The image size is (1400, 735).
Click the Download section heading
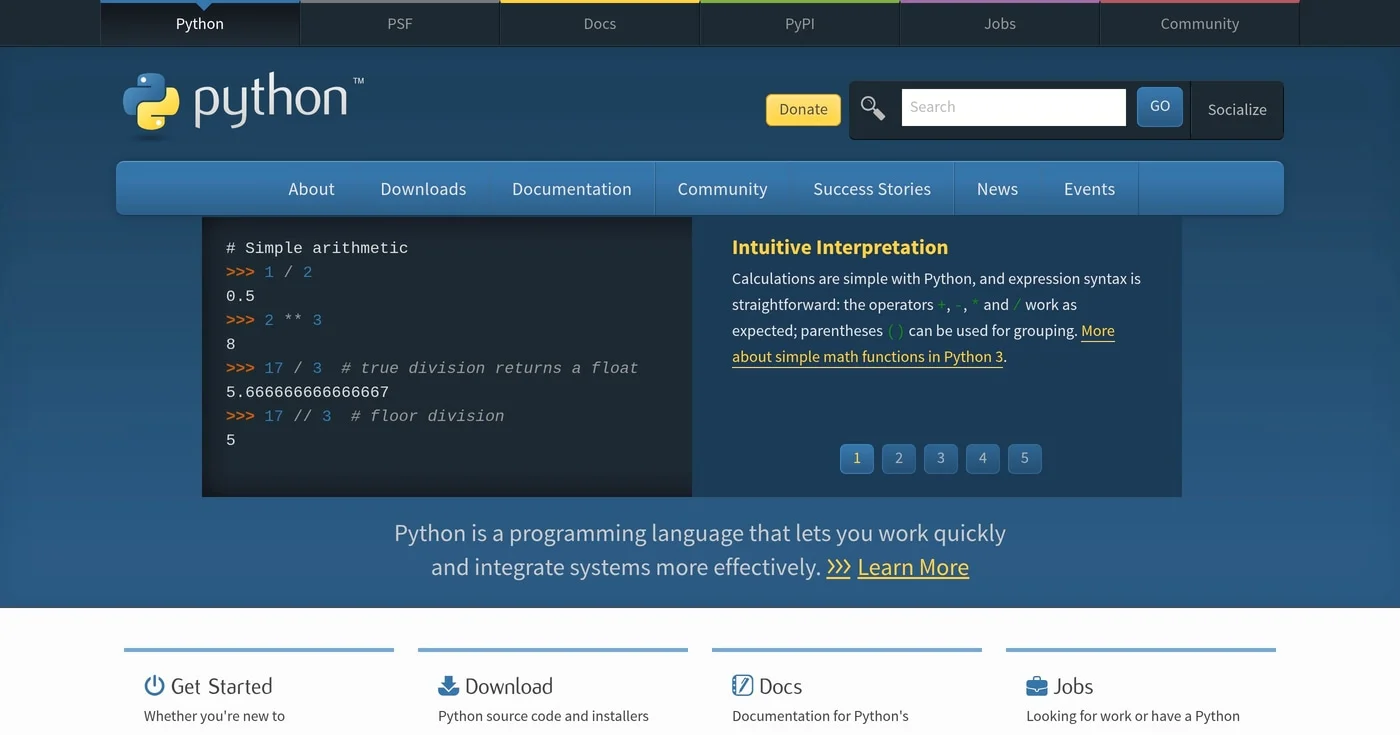coord(508,686)
